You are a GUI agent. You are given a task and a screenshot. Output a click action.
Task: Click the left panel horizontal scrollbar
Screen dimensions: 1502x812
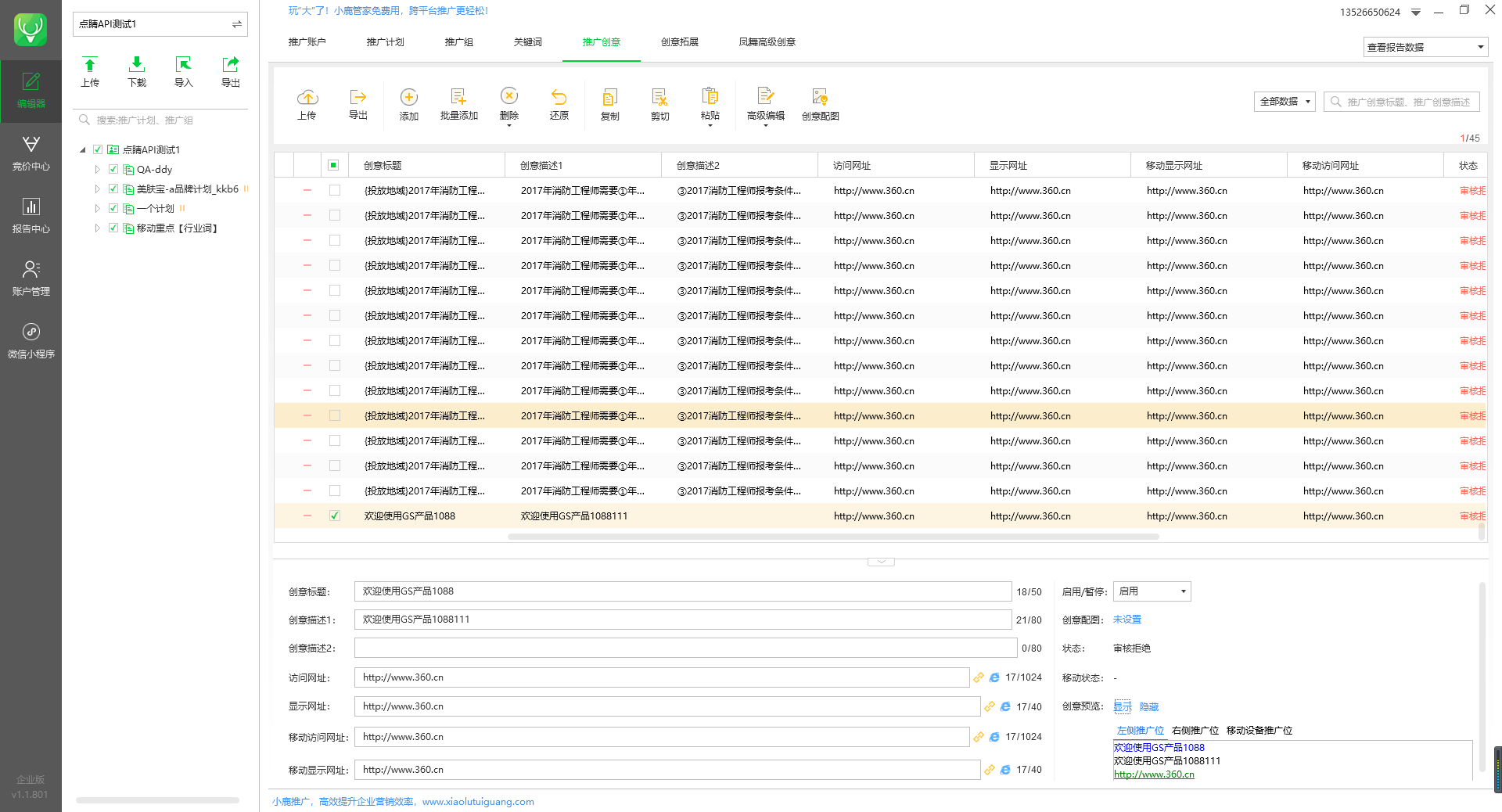[157, 800]
